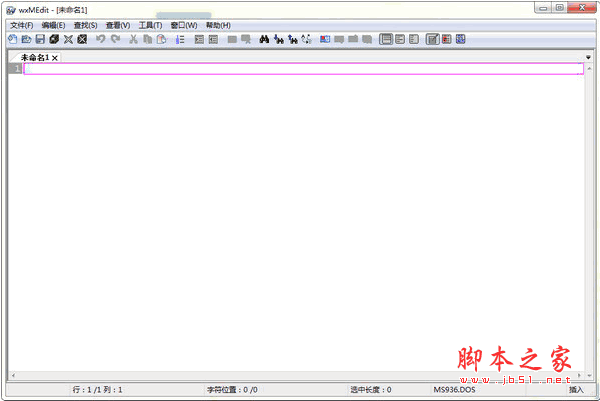Save the document with the floppy disk icon
600x401 pixels.
point(40,39)
